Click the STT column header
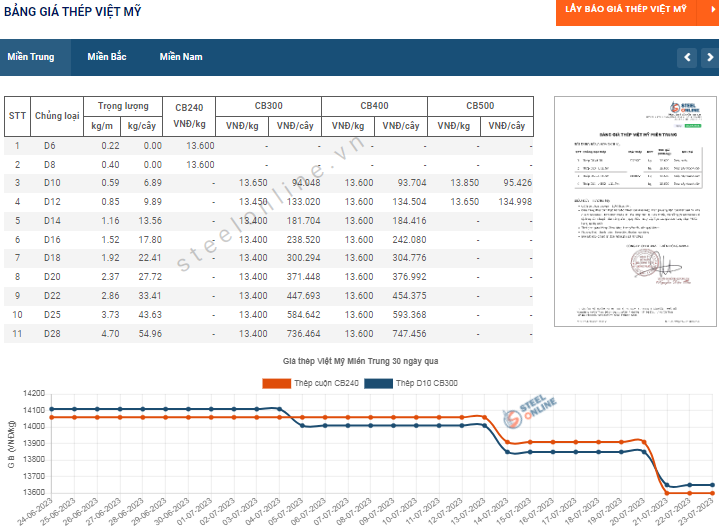The image size is (719, 531). pyautogui.click(x=17, y=116)
